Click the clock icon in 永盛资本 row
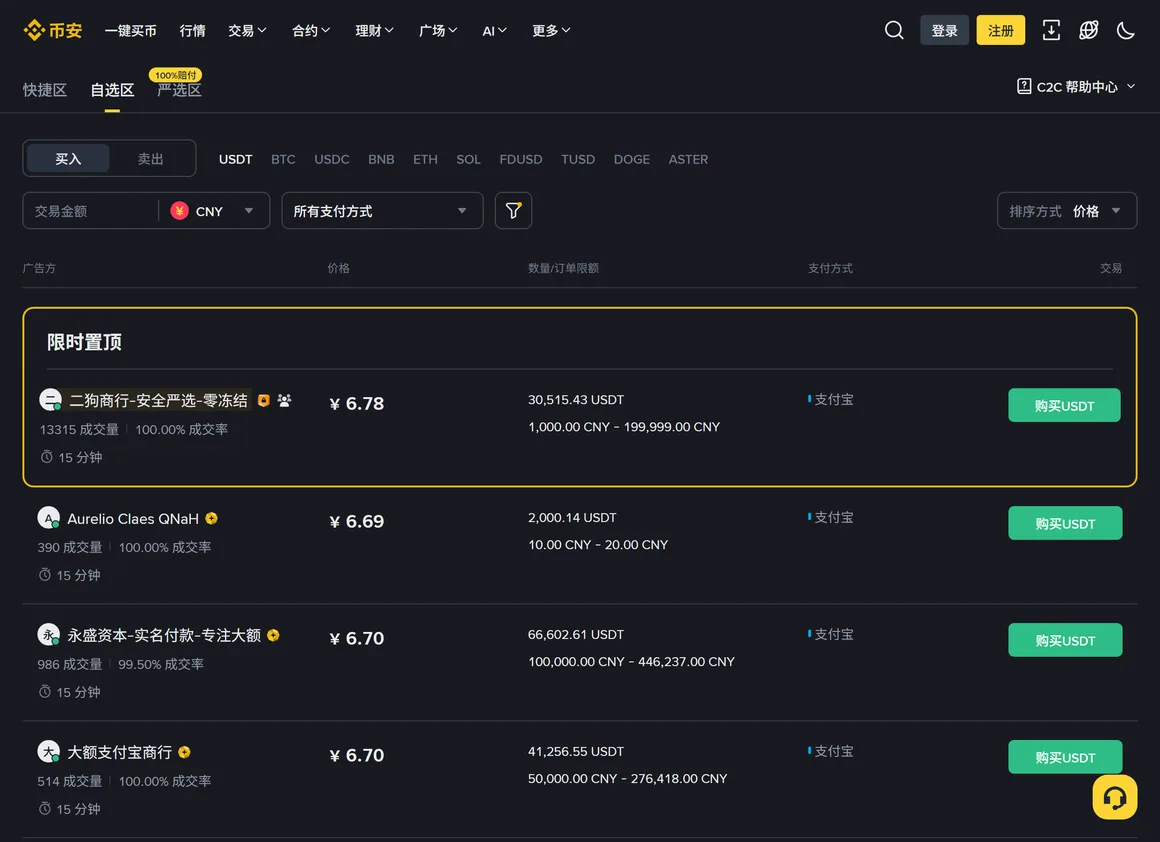Viewport: 1160px width, 842px height. pyautogui.click(x=44, y=692)
